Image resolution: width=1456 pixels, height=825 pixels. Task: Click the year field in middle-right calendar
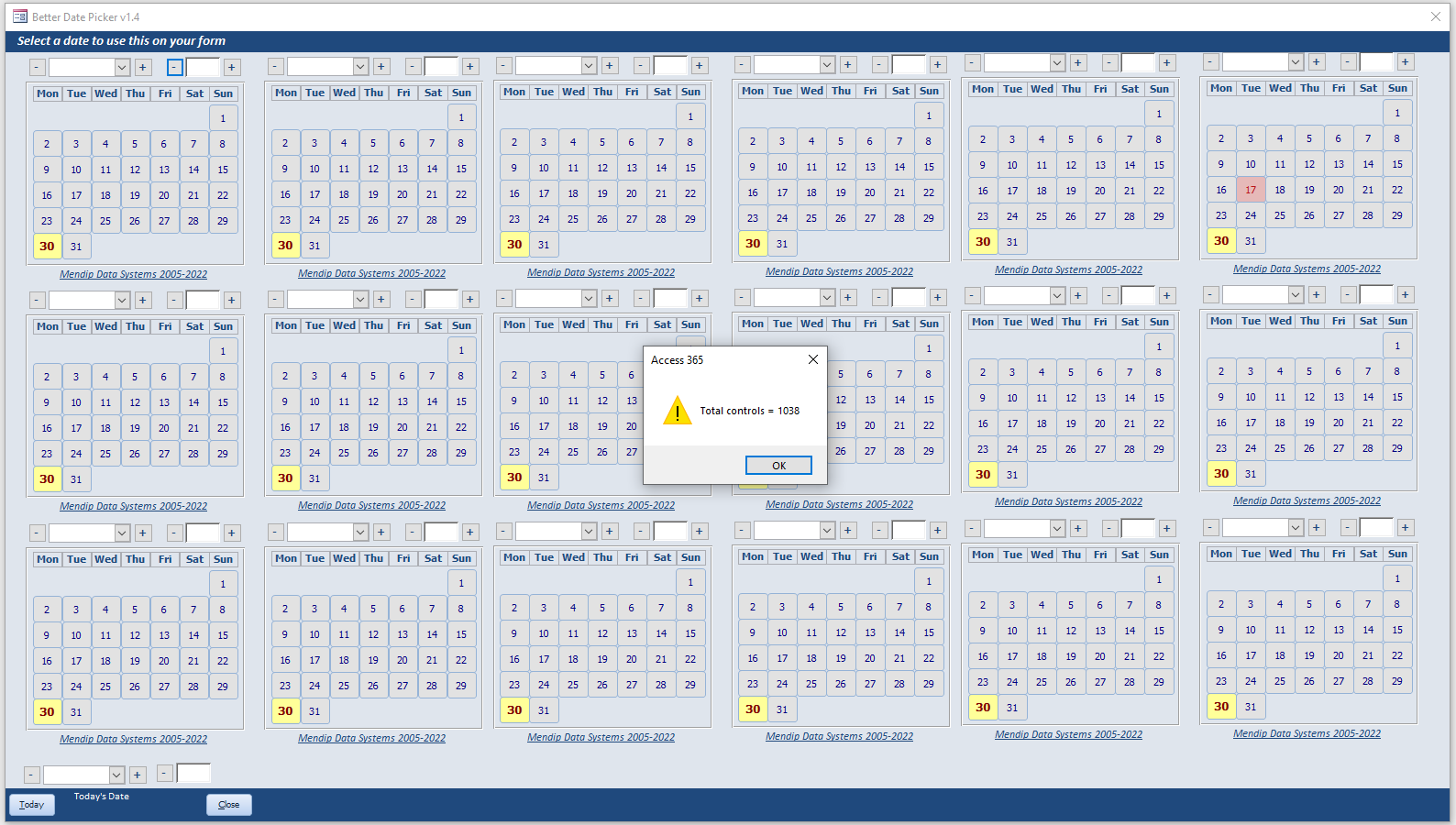click(1376, 295)
